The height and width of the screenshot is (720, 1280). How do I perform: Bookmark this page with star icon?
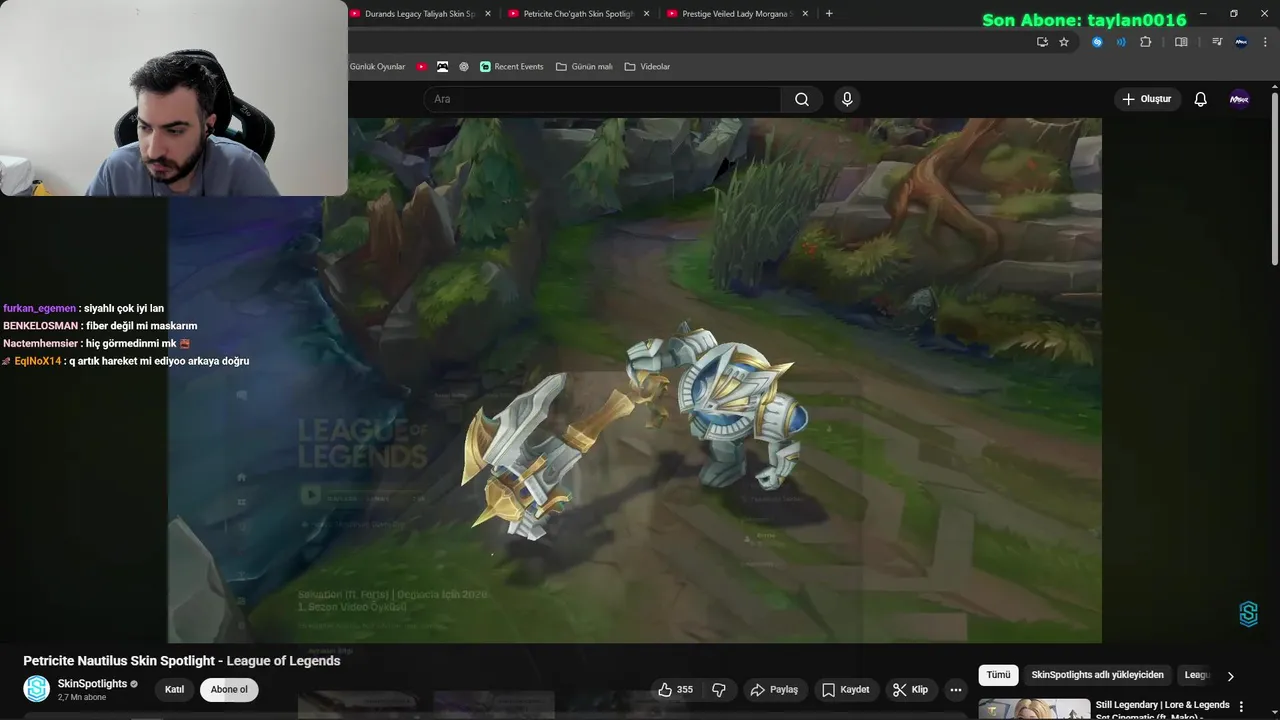pos(1064,42)
